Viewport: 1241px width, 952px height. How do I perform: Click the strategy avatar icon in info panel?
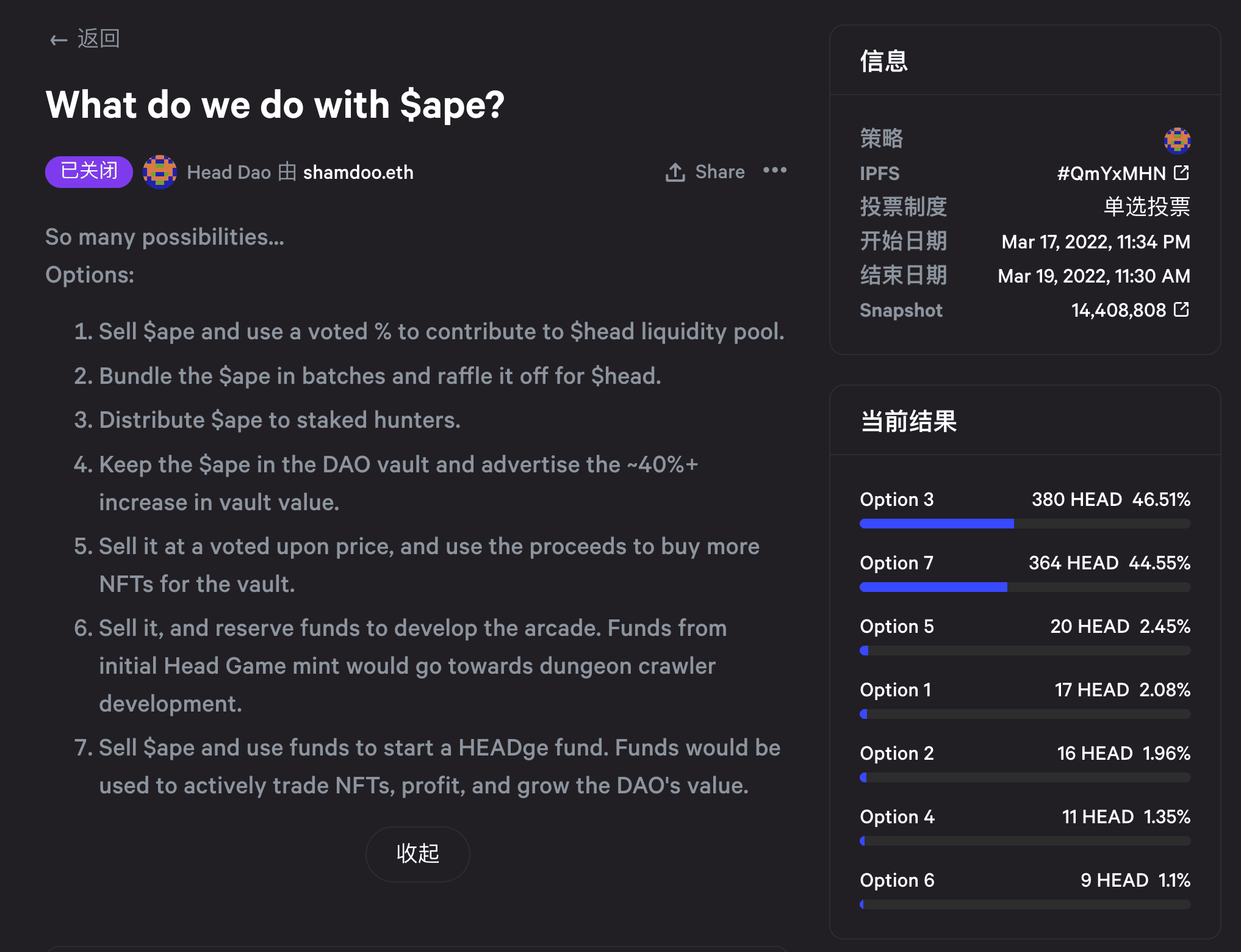click(x=1177, y=140)
